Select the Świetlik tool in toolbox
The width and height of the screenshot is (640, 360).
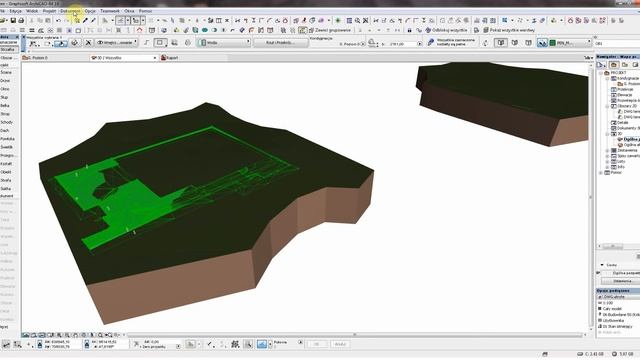(x=7, y=147)
